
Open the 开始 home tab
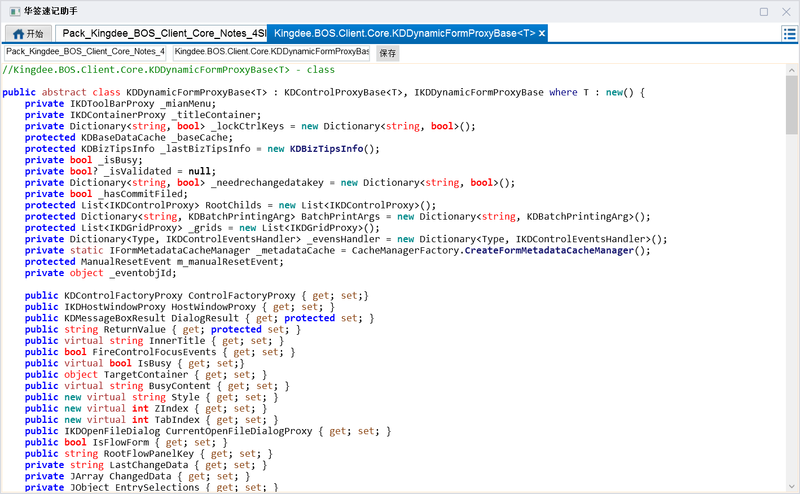(29, 34)
